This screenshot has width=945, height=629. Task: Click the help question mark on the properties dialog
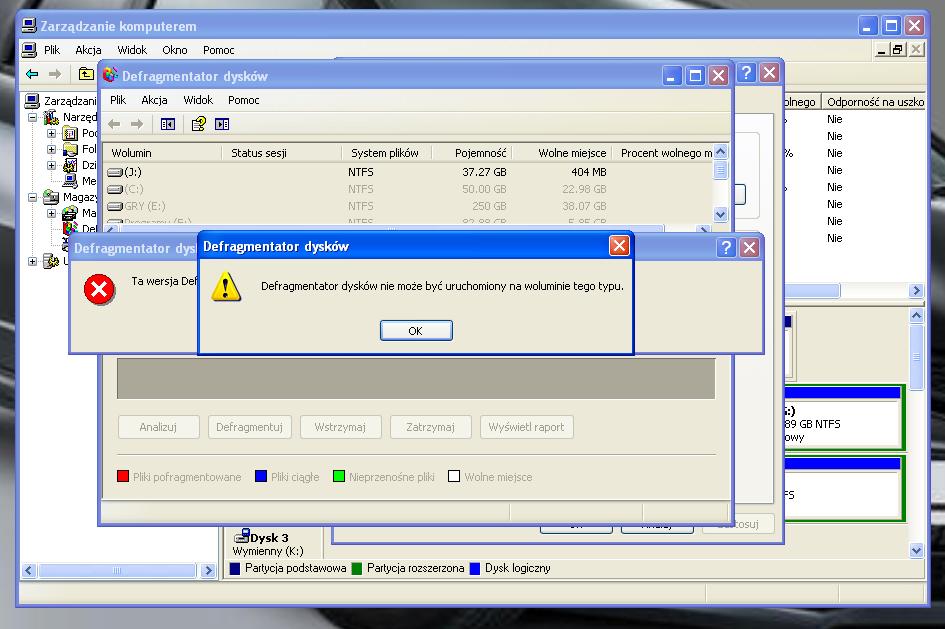(x=746, y=73)
